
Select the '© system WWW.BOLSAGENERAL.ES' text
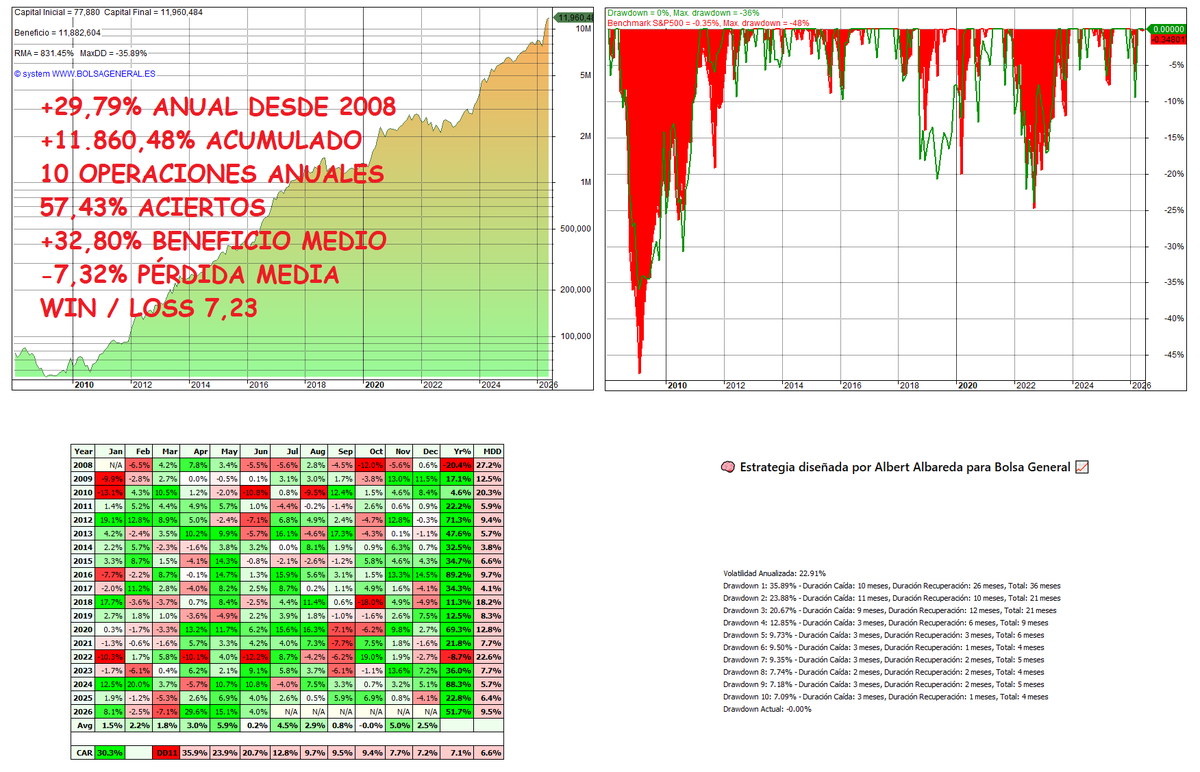pyautogui.click(x=84, y=73)
